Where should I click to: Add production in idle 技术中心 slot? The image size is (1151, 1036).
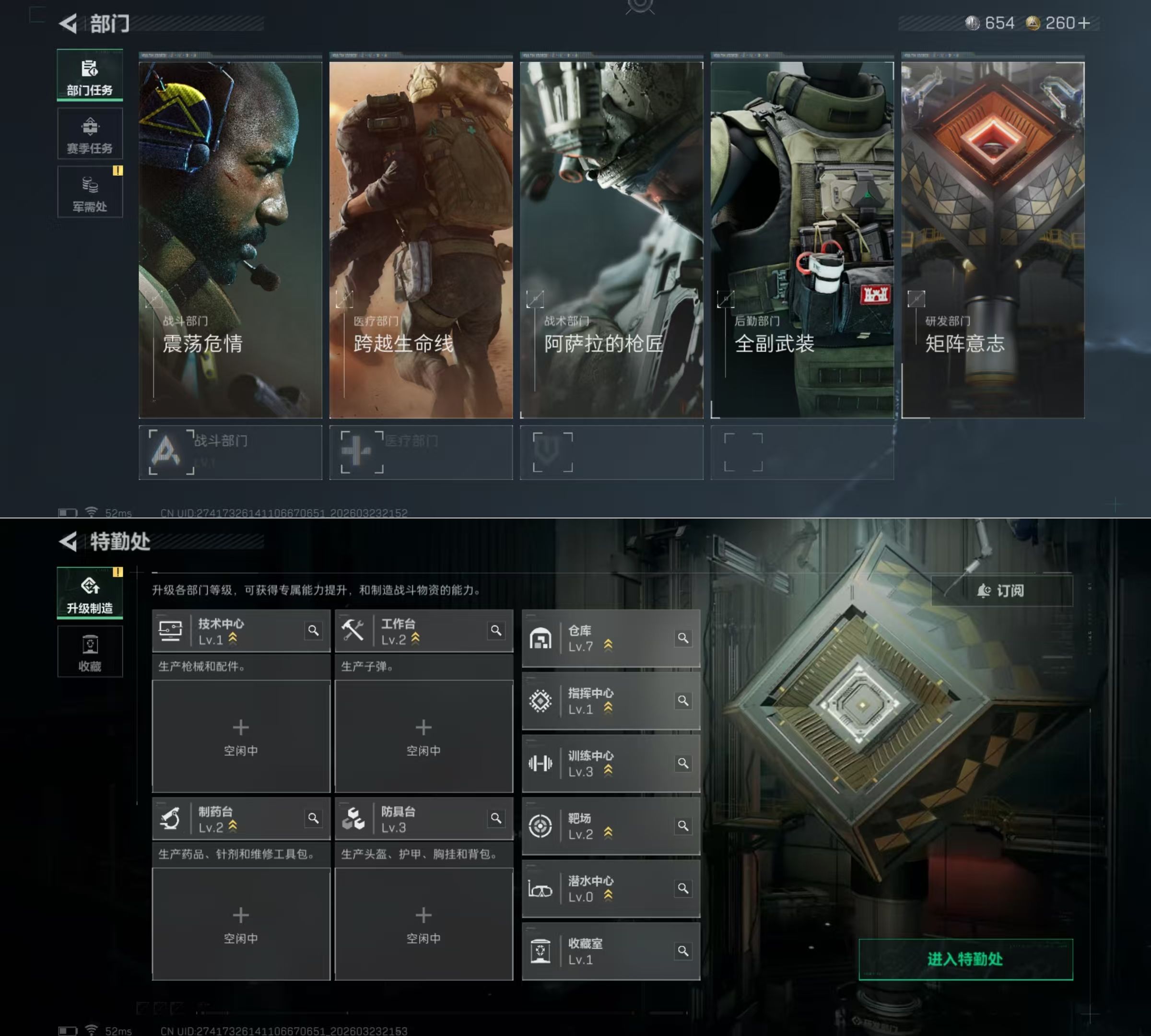[x=241, y=735]
